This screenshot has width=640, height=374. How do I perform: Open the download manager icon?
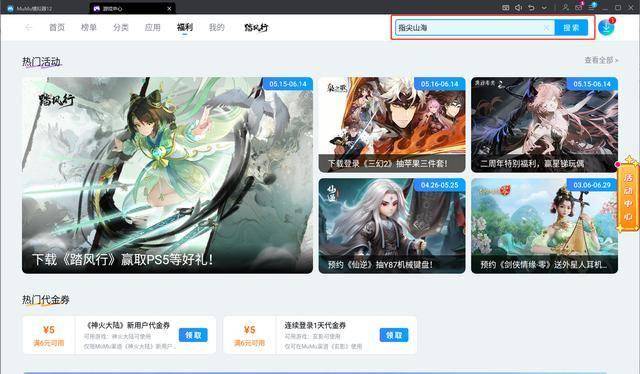coord(606,27)
